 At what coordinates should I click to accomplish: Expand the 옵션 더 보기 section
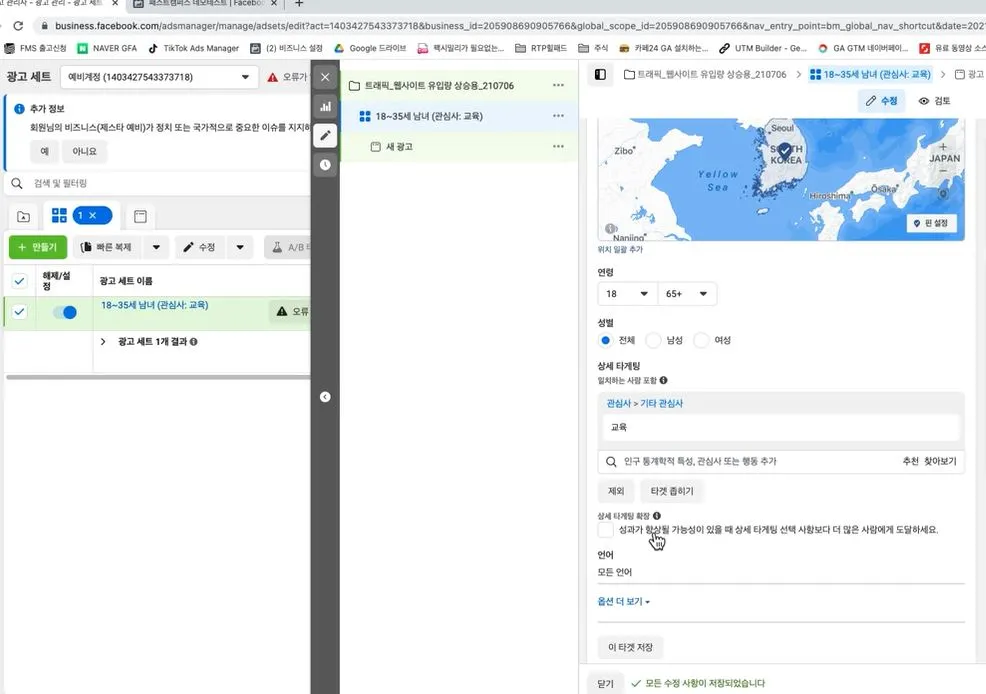[622, 601]
